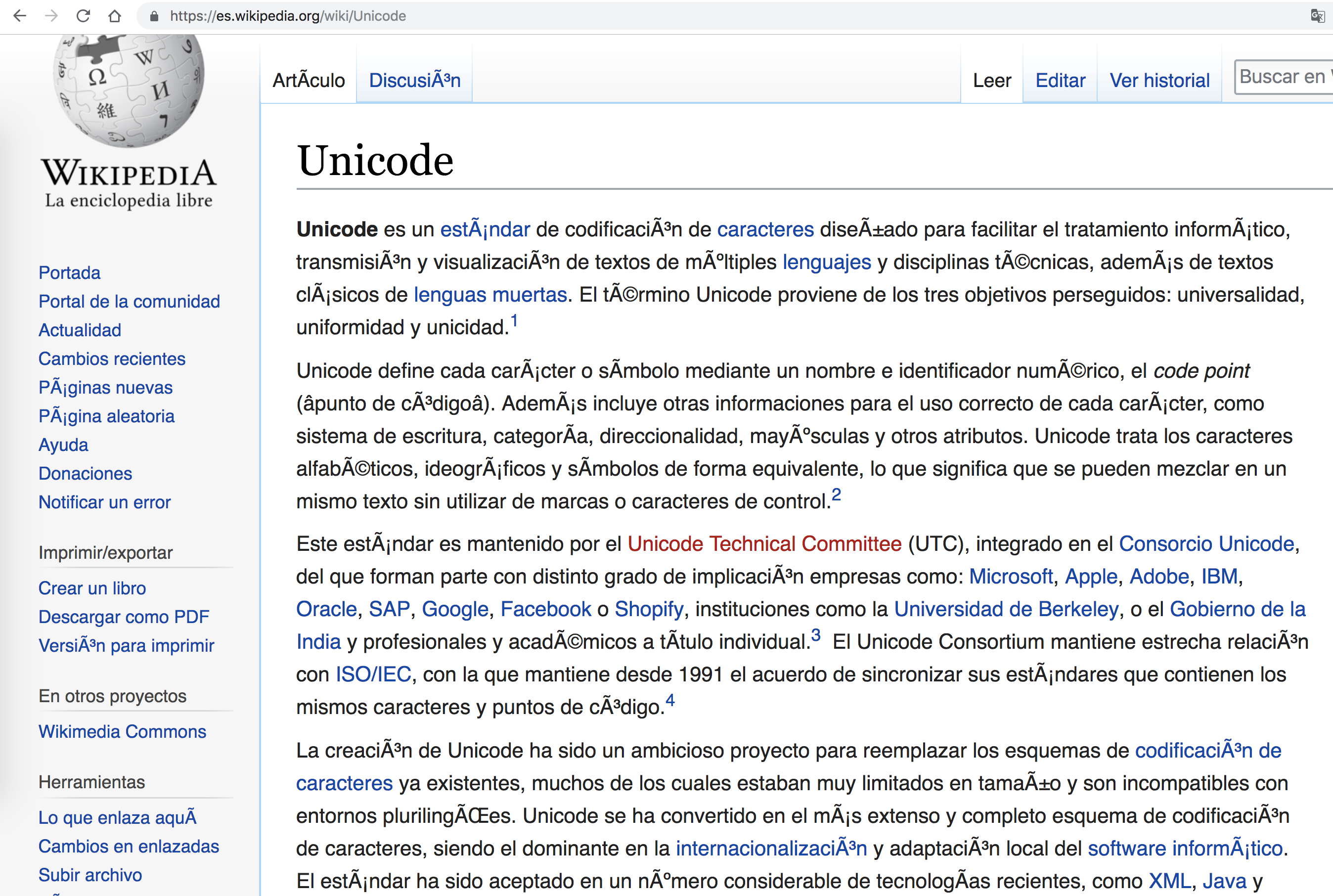
Task: View the Ver historial page
Action: [x=1159, y=80]
